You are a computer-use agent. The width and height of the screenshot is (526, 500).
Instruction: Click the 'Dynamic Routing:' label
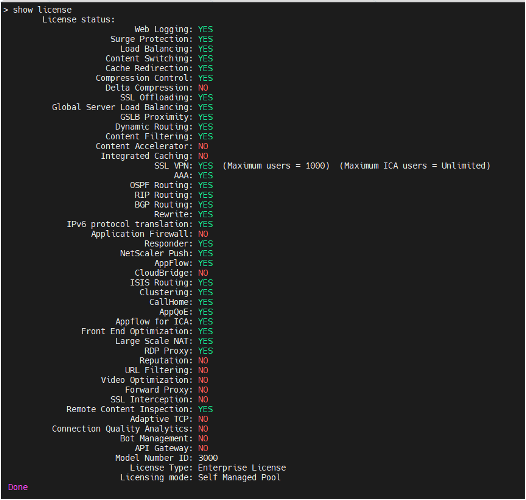click(x=154, y=127)
